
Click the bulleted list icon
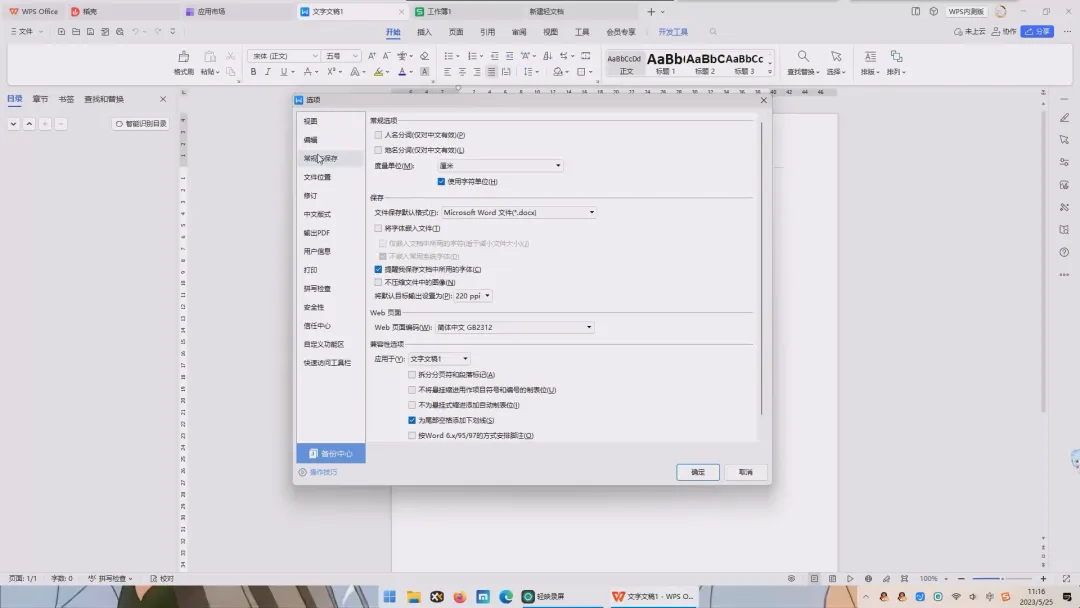click(x=448, y=56)
